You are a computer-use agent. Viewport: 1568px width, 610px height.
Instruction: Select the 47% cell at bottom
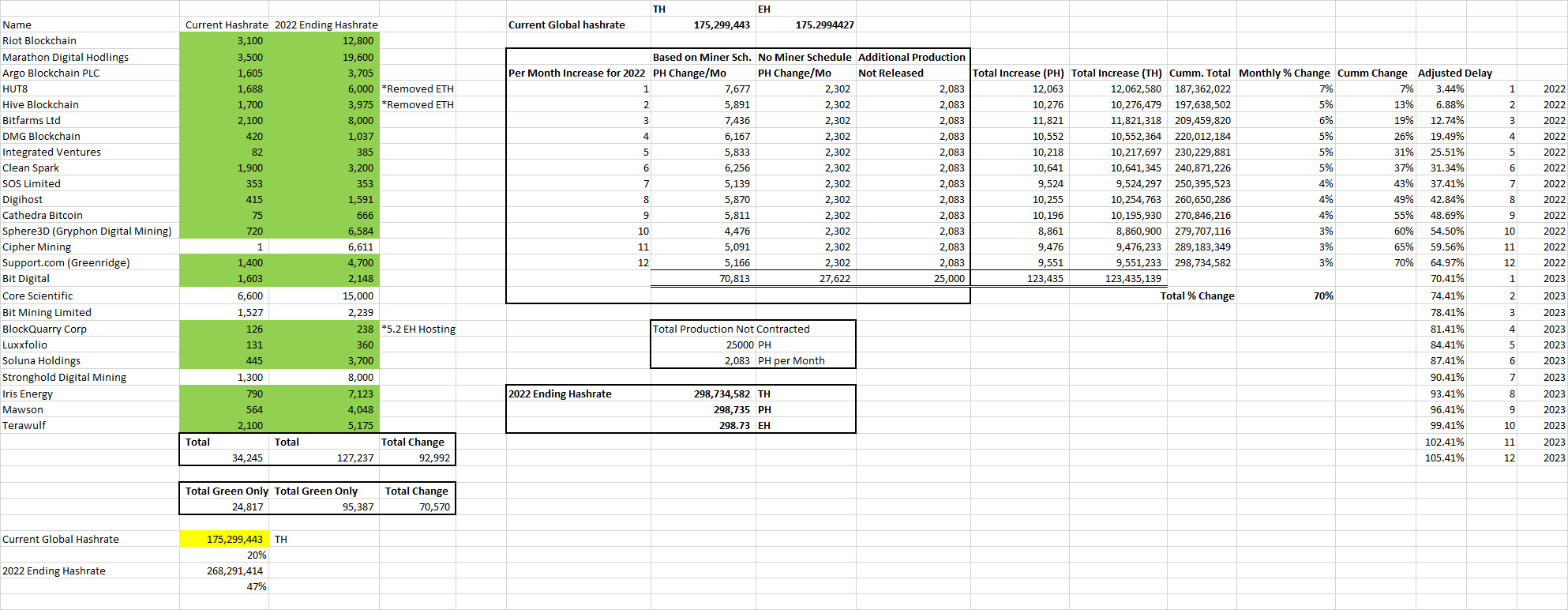(257, 586)
